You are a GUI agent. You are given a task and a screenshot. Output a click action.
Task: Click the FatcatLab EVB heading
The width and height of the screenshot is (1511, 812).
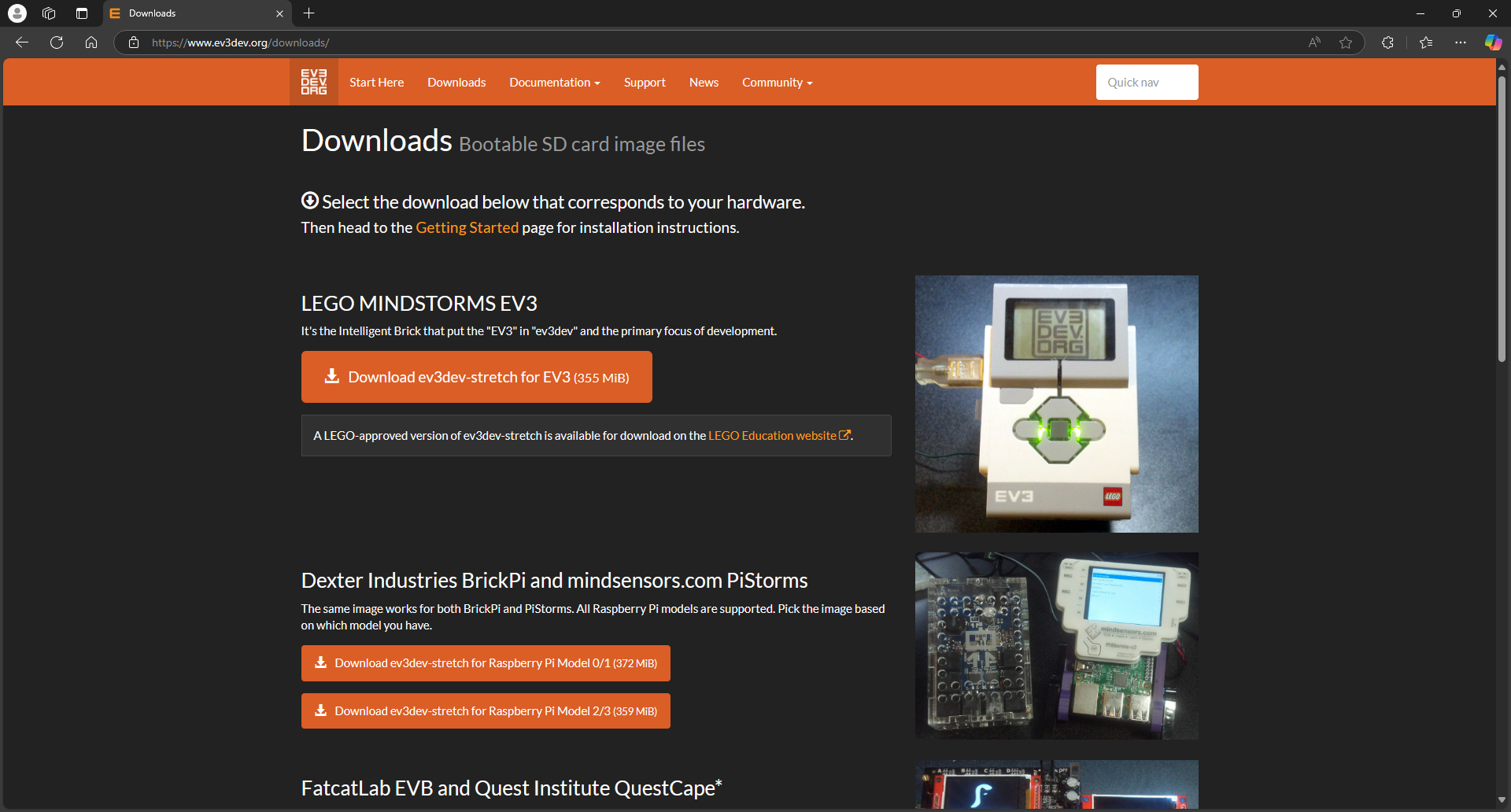(x=512, y=788)
